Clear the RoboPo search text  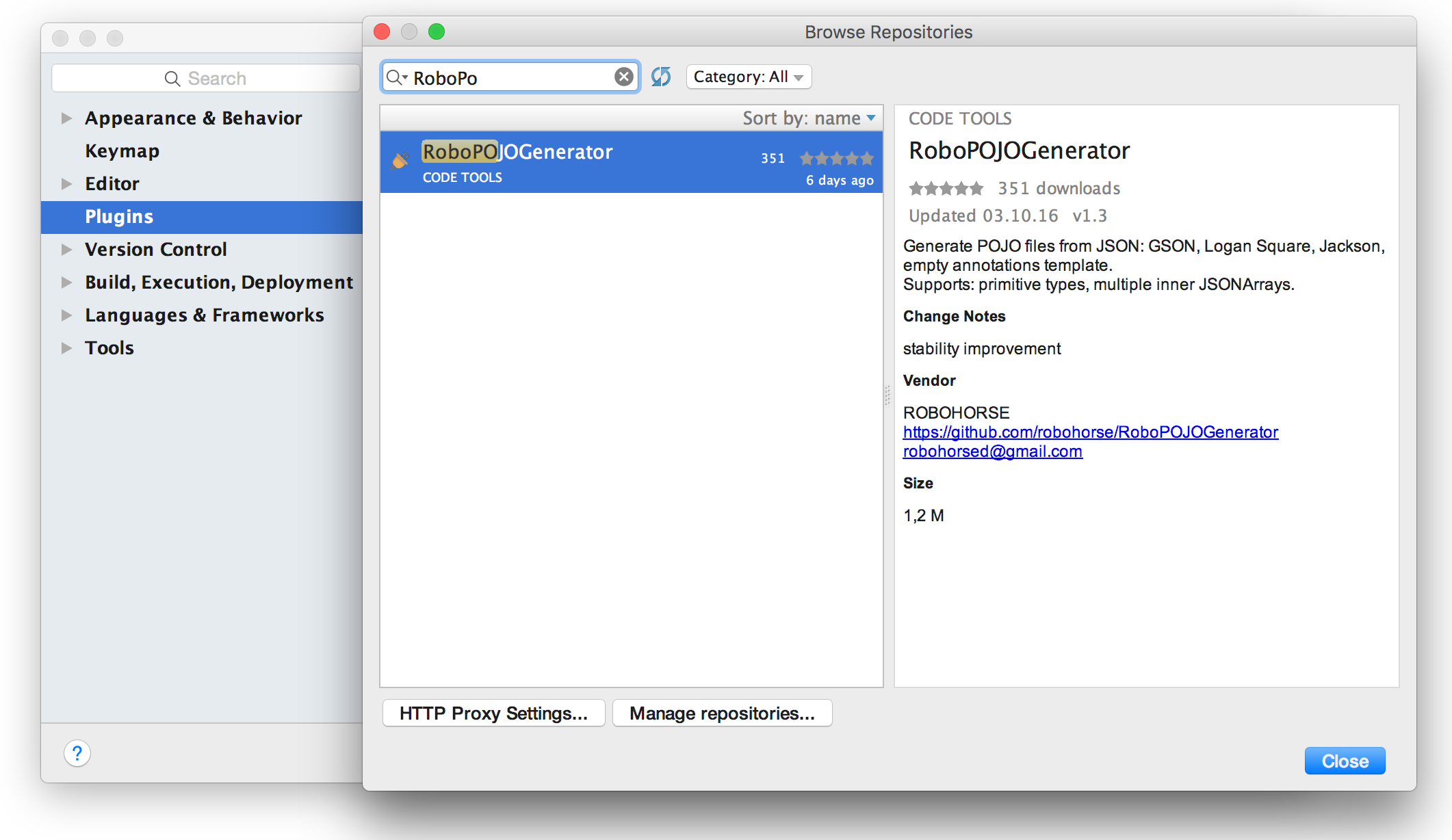(x=623, y=77)
